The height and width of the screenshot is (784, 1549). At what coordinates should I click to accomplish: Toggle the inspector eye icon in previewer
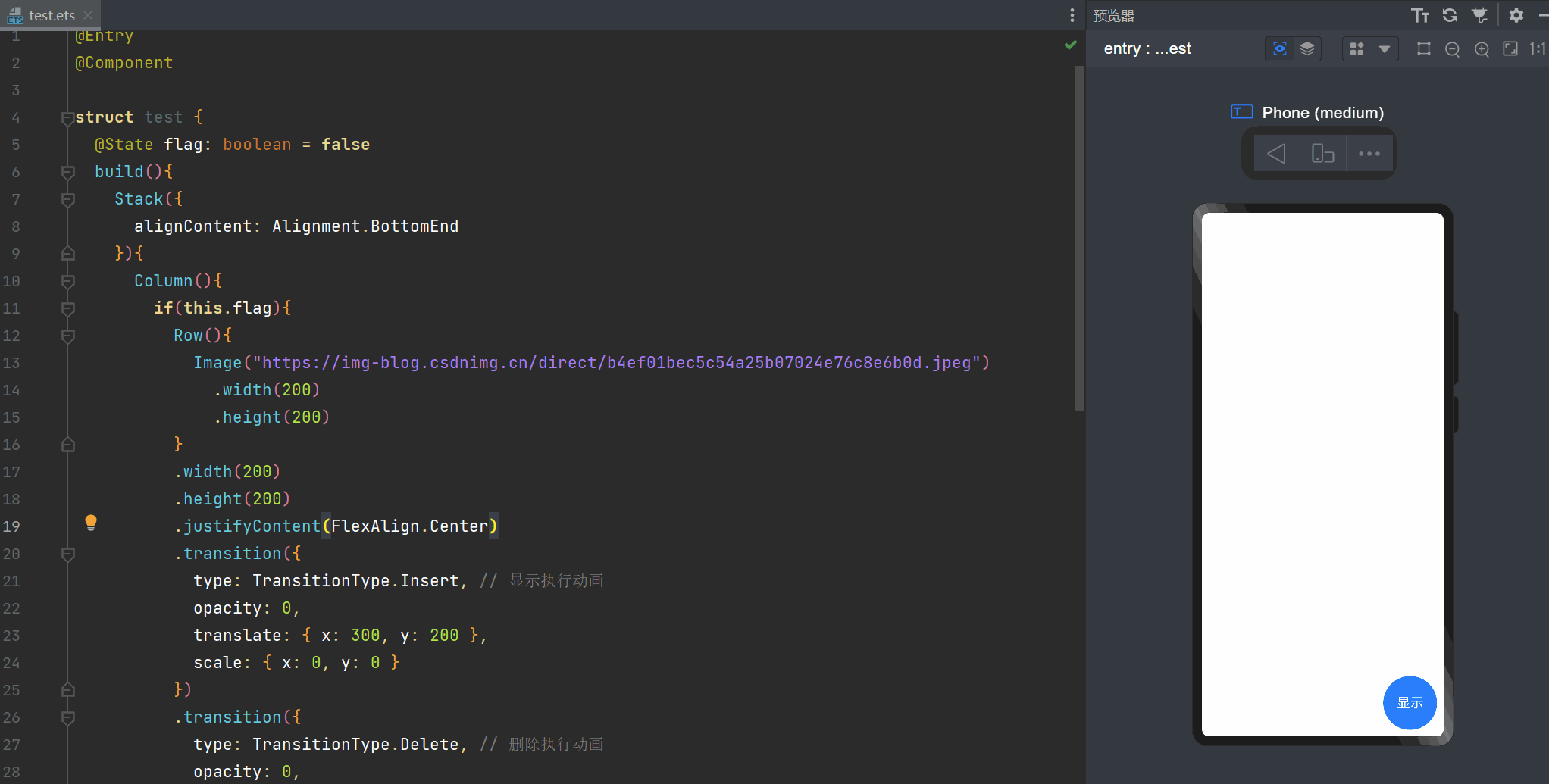tap(1280, 48)
